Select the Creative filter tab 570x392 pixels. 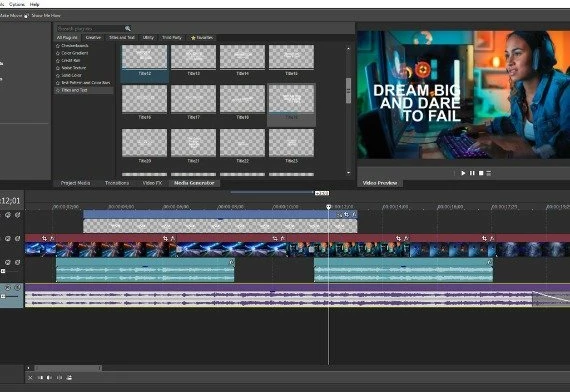pyautogui.click(x=93, y=37)
